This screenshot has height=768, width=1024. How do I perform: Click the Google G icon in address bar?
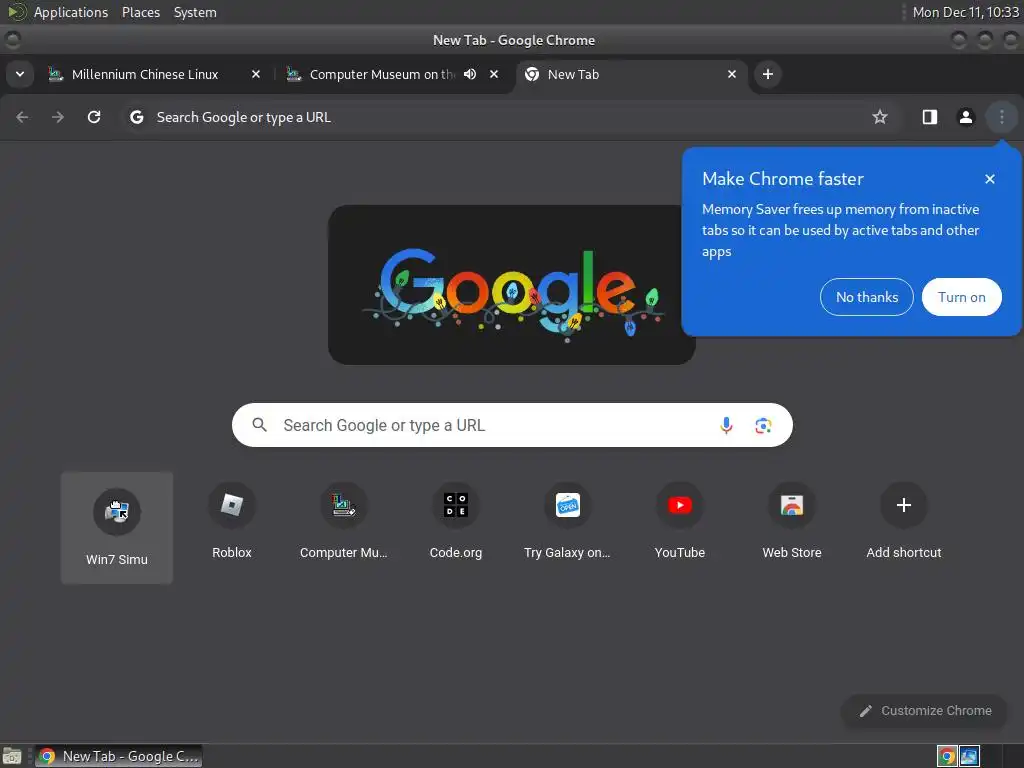click(136, 117)
